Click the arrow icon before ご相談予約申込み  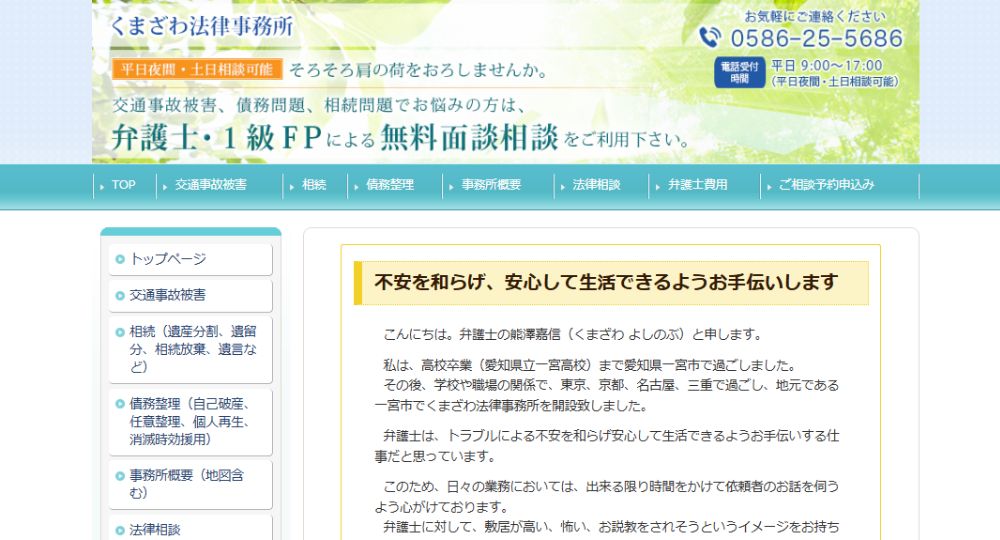click(769, 185)
